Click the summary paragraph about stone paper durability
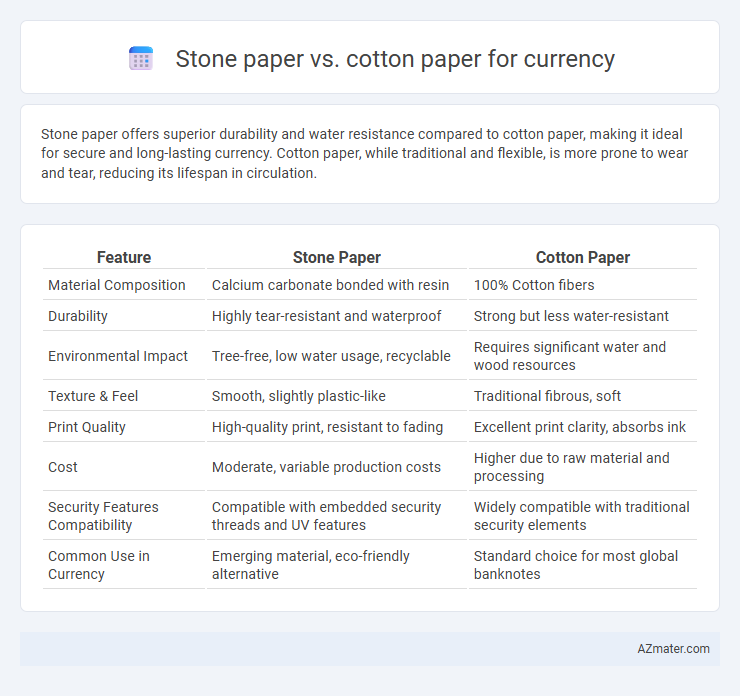This screenshot has height=696, width=740. tap(364, 153)
